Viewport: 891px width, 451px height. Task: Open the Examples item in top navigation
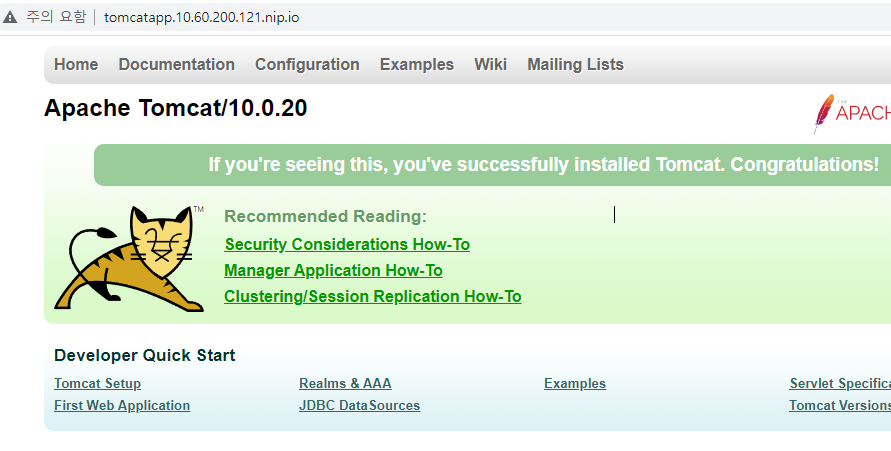pos(417,64)
